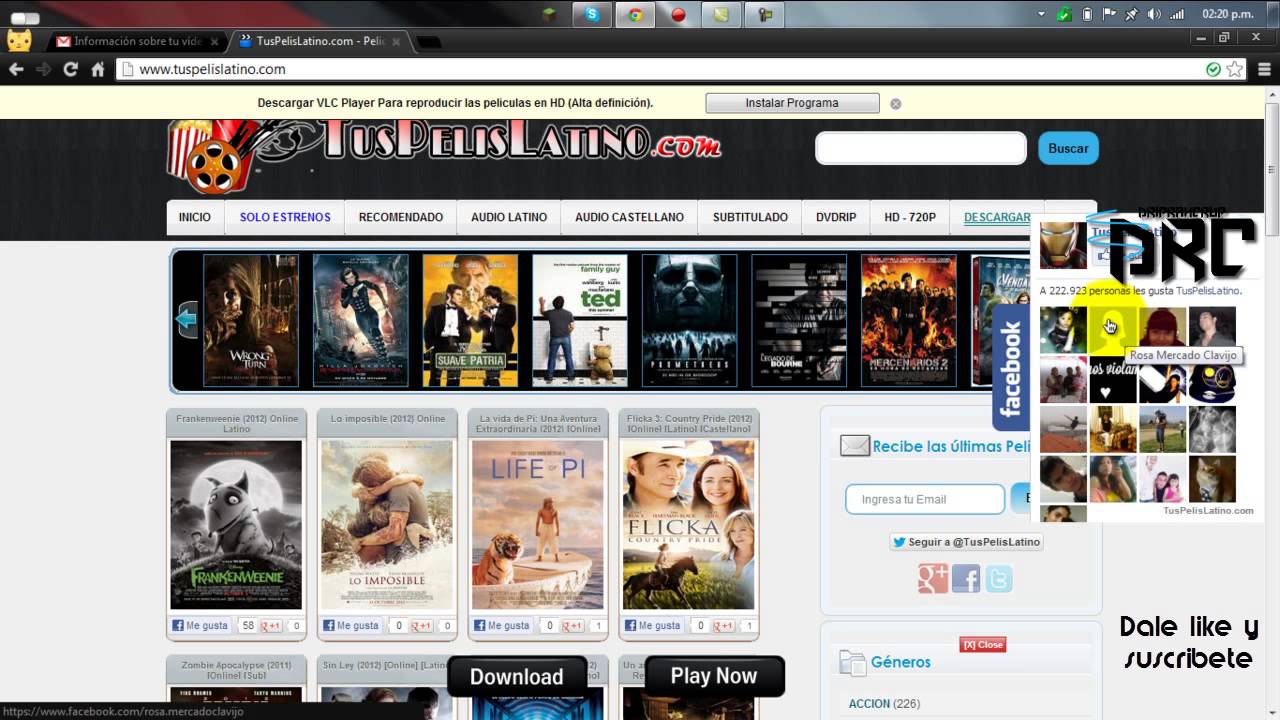Click the envelope icon beside Recibe las últimas

(x=854, y=446)
